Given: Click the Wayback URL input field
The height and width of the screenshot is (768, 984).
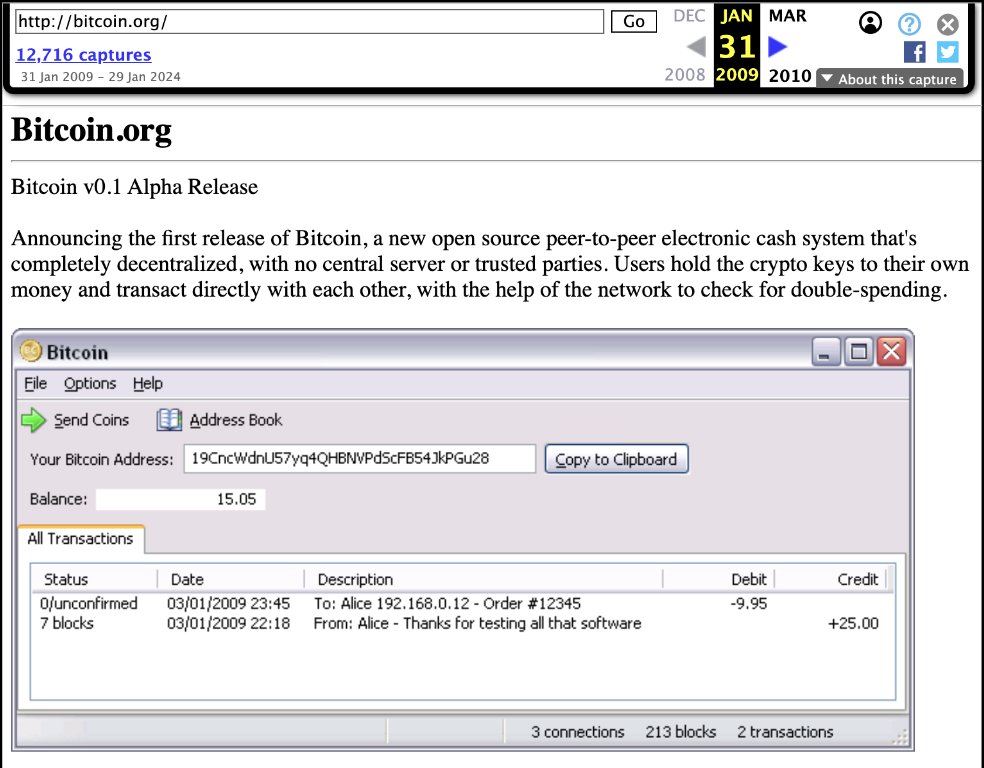Looking at the screenshot, I should 309,22.
